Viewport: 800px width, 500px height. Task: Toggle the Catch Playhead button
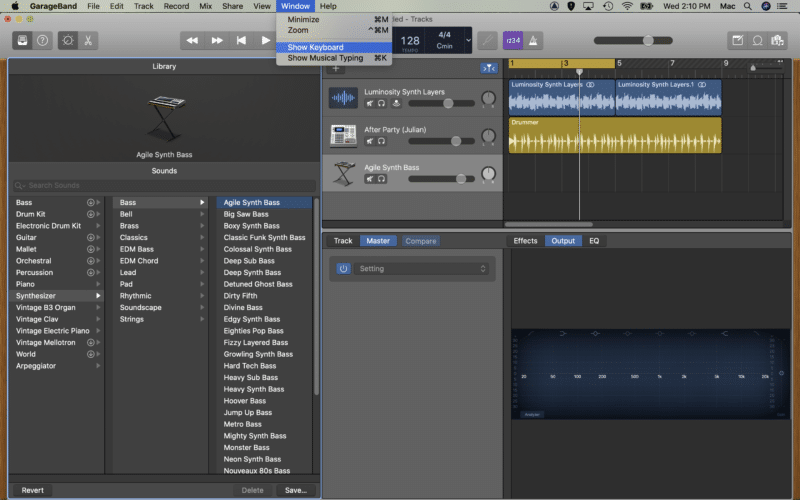pyautogui.click(x=489, y=68)
